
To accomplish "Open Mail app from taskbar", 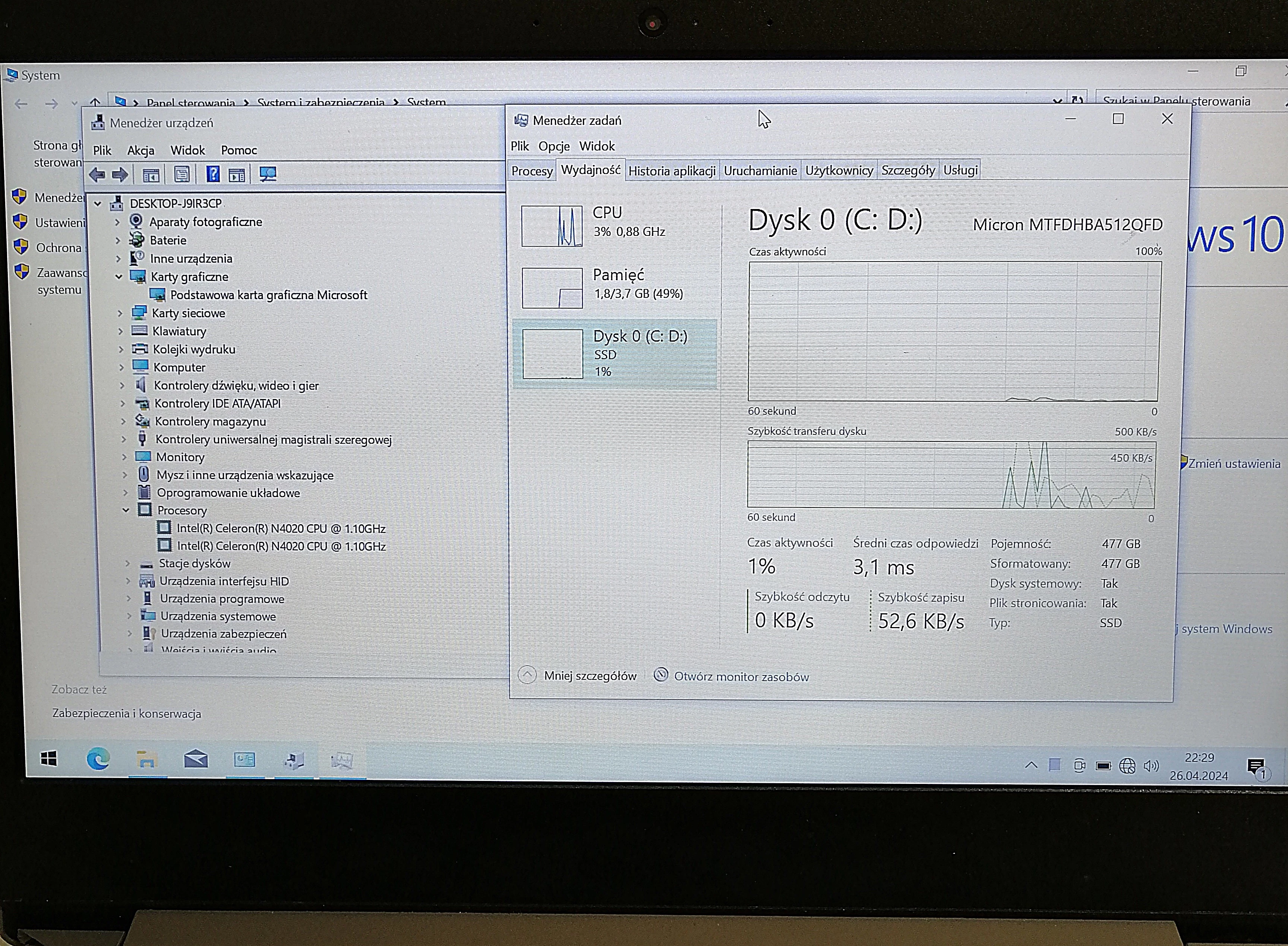I will pos(196,760).
